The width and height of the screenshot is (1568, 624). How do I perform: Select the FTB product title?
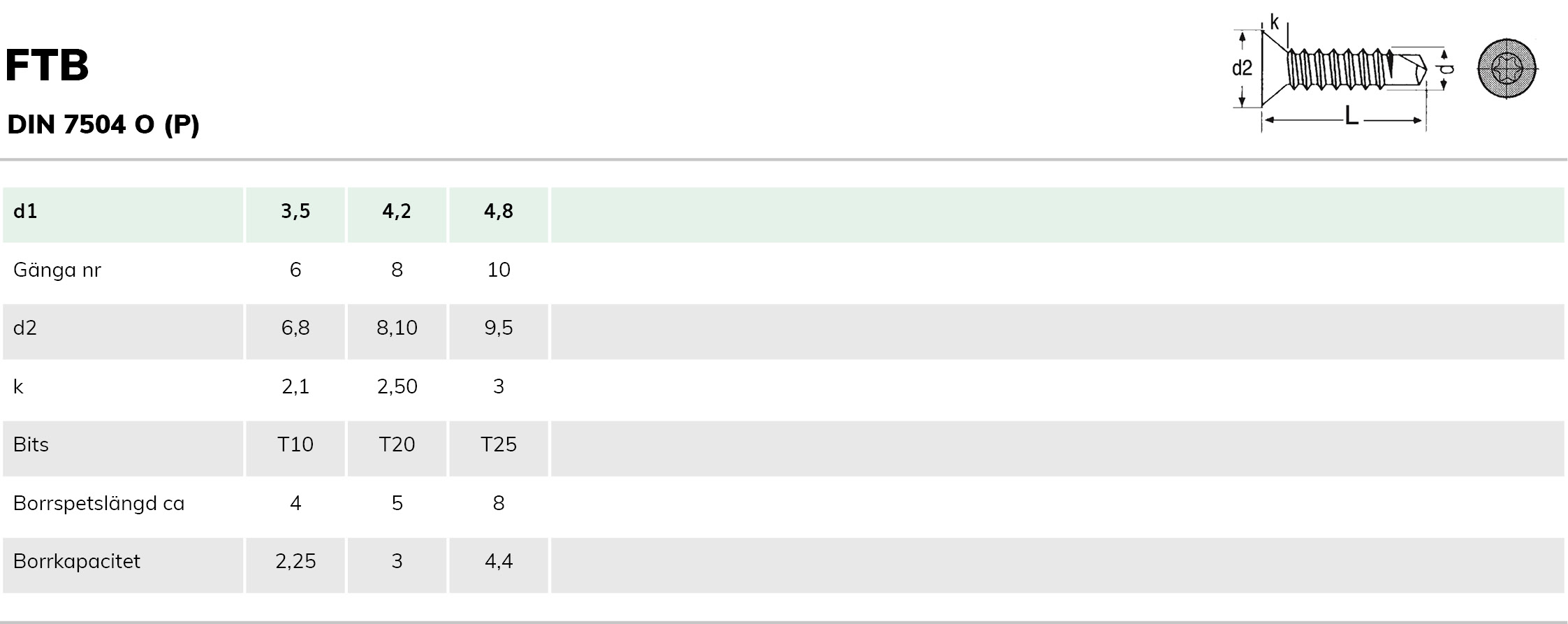click(x=47, y=66)
